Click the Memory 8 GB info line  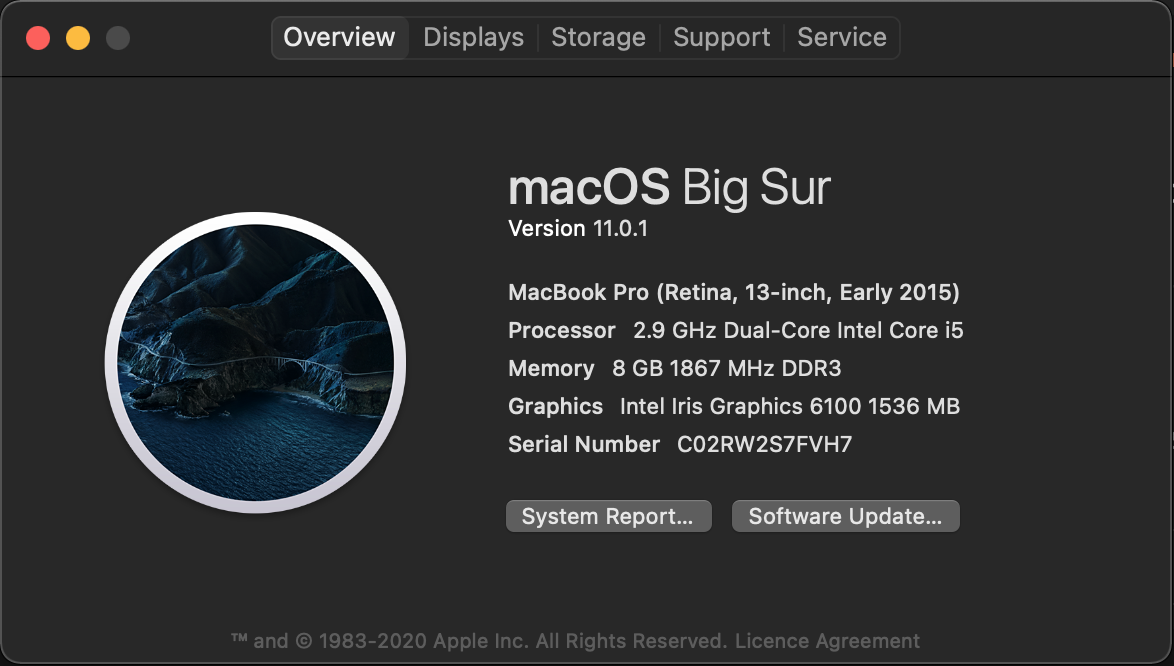675,368
